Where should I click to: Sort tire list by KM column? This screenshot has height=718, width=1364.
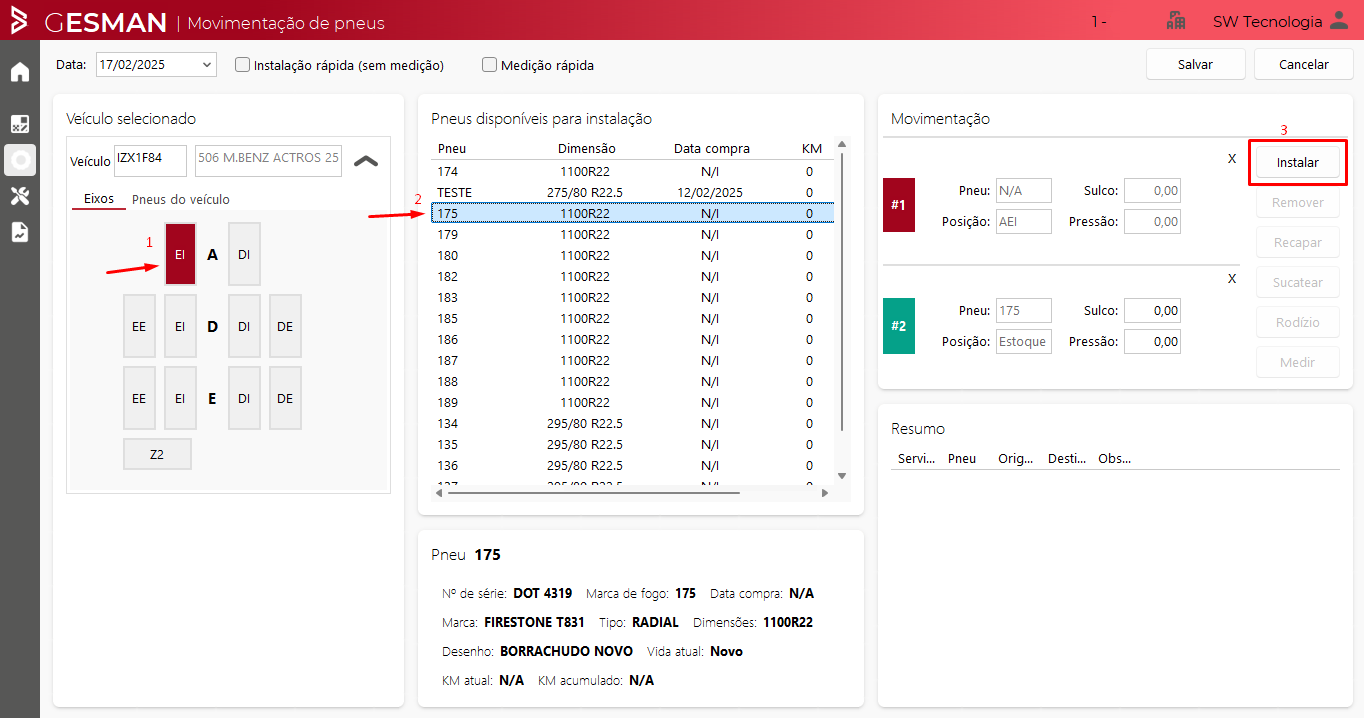pyautogui.click(x=811, y=149)
